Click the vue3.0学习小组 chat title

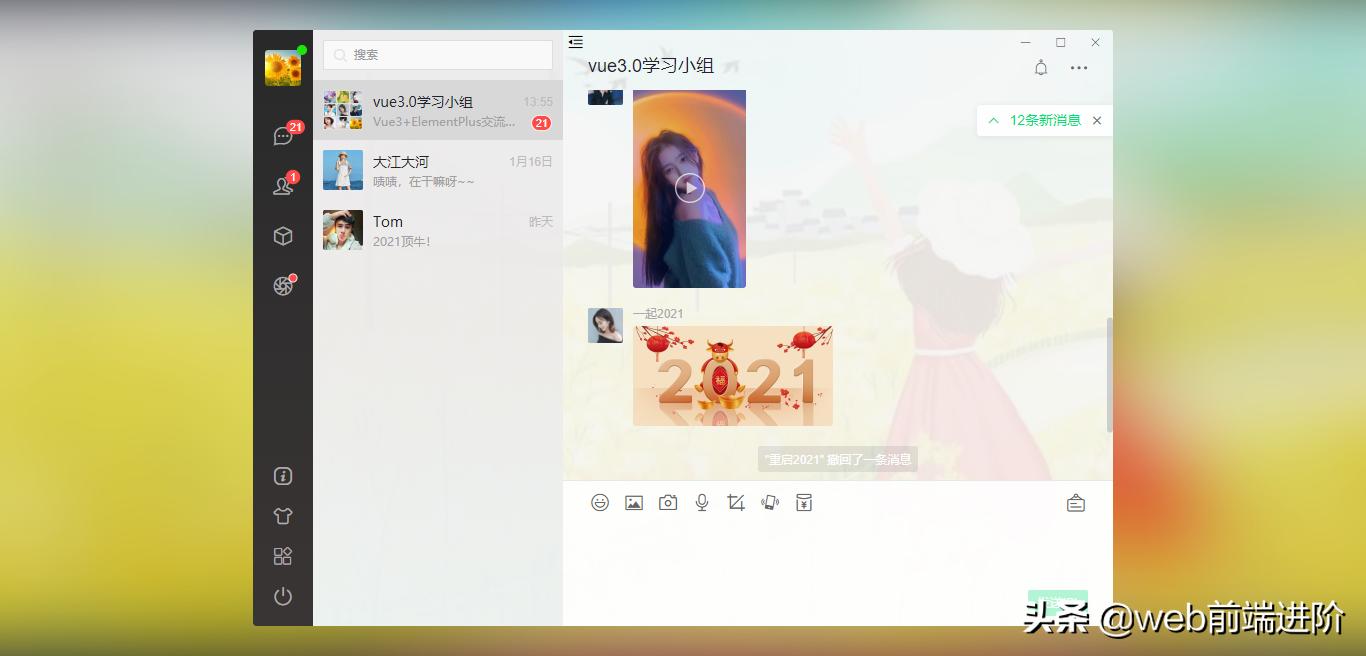[651, 66]
